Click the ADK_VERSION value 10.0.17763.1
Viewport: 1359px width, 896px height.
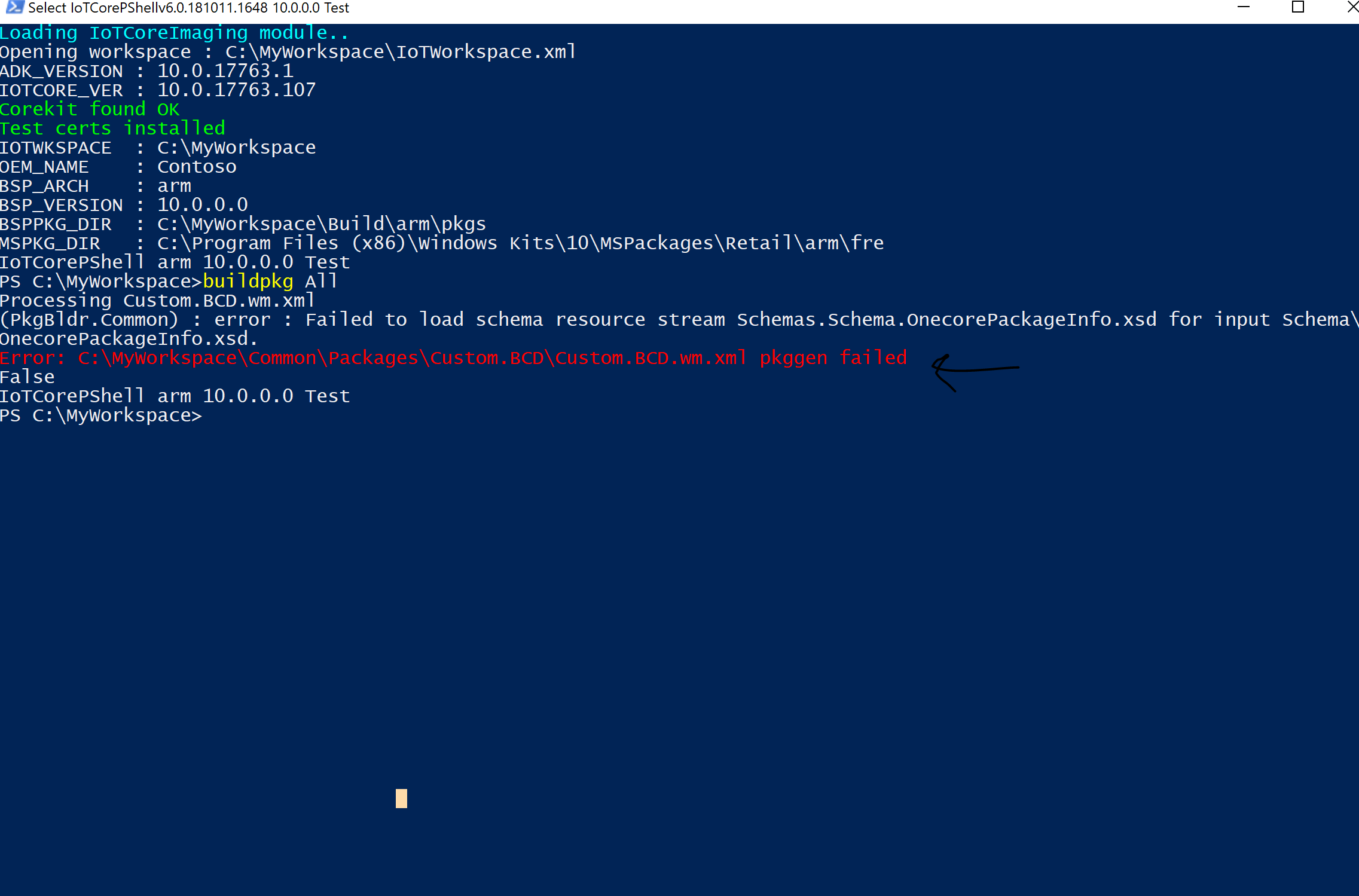pyautogui.click(x=225, y=71)
